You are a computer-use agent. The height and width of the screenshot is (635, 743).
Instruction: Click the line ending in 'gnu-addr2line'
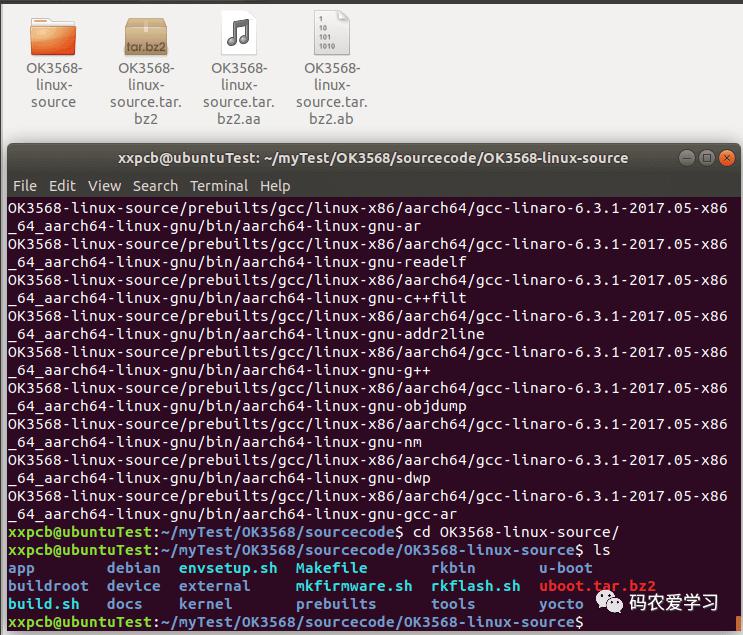(246, 334)
